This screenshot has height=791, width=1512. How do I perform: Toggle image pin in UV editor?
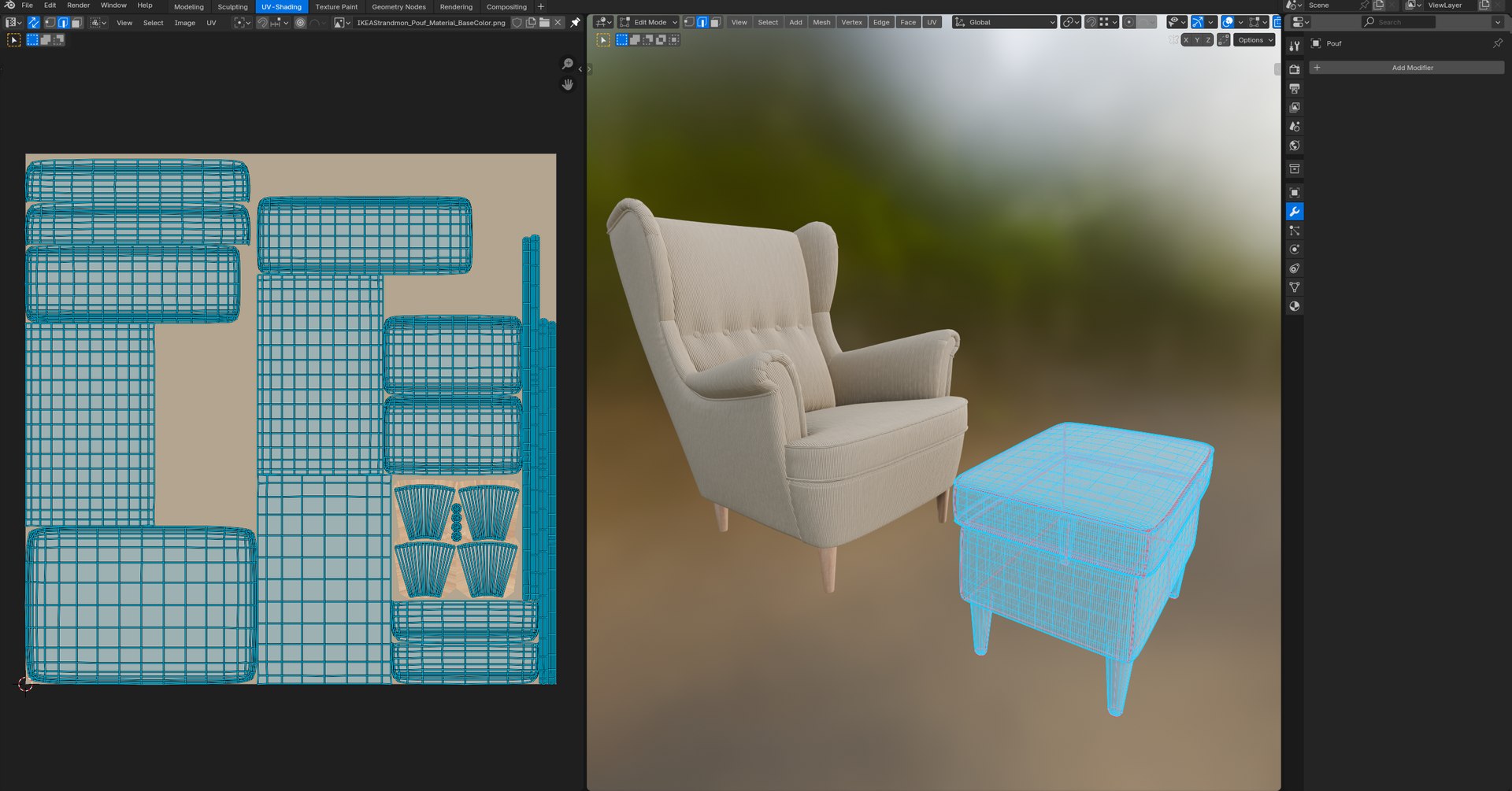click(576, 23)
